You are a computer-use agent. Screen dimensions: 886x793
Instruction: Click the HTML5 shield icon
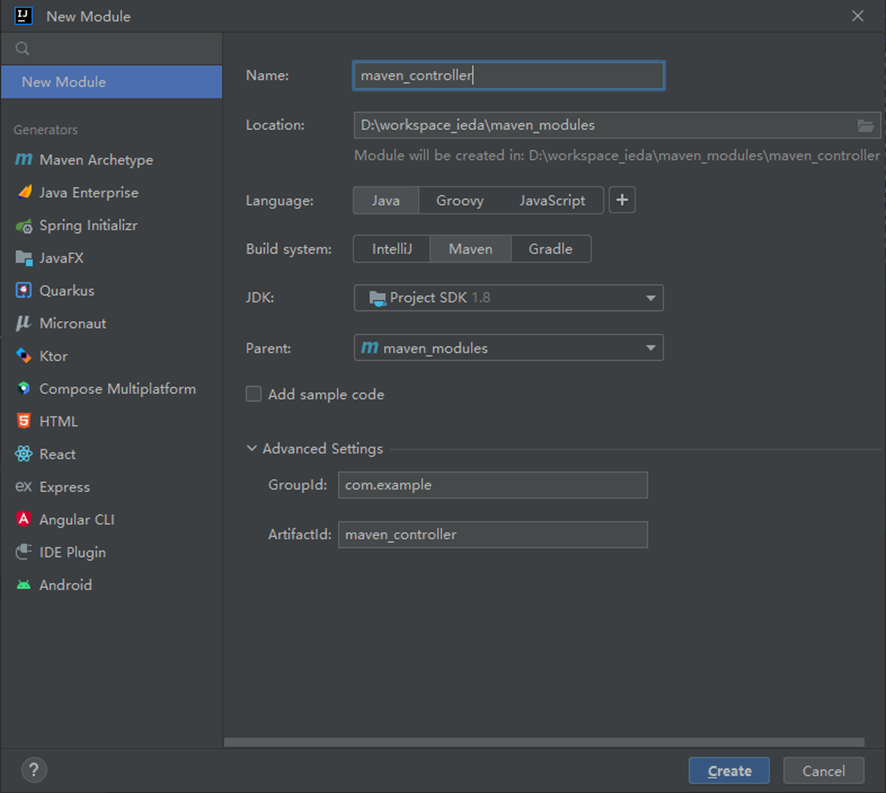pyautogui.click(x=23, y=421)
